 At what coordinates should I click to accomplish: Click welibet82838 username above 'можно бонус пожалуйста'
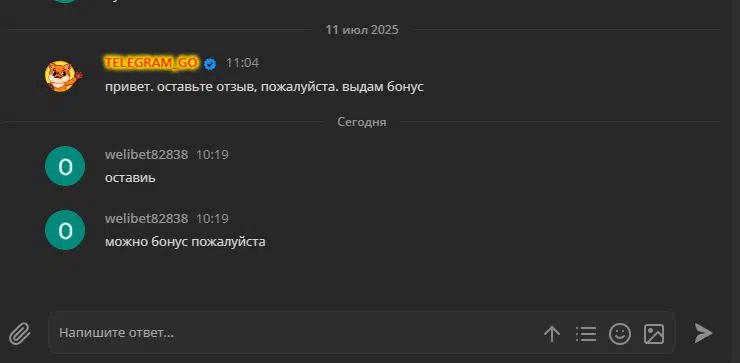click(x=146, y=219)
